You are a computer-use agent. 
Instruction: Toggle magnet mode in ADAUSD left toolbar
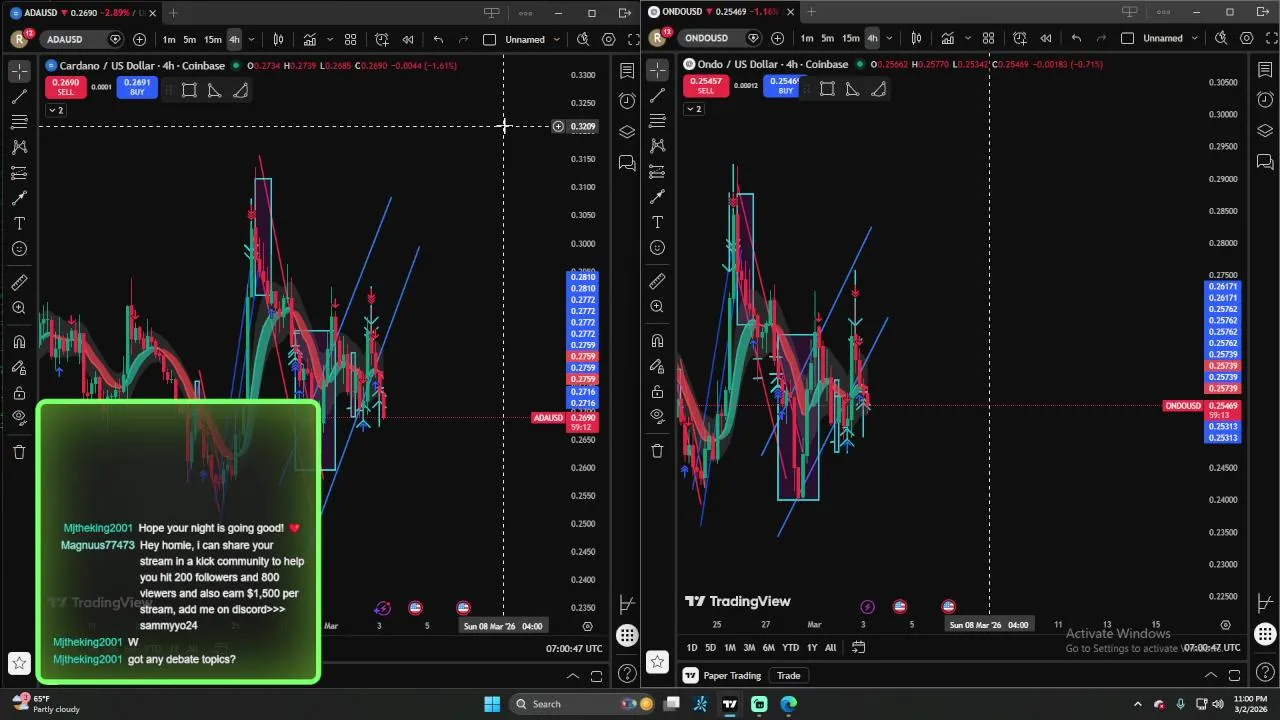click(x=19, y=342)
